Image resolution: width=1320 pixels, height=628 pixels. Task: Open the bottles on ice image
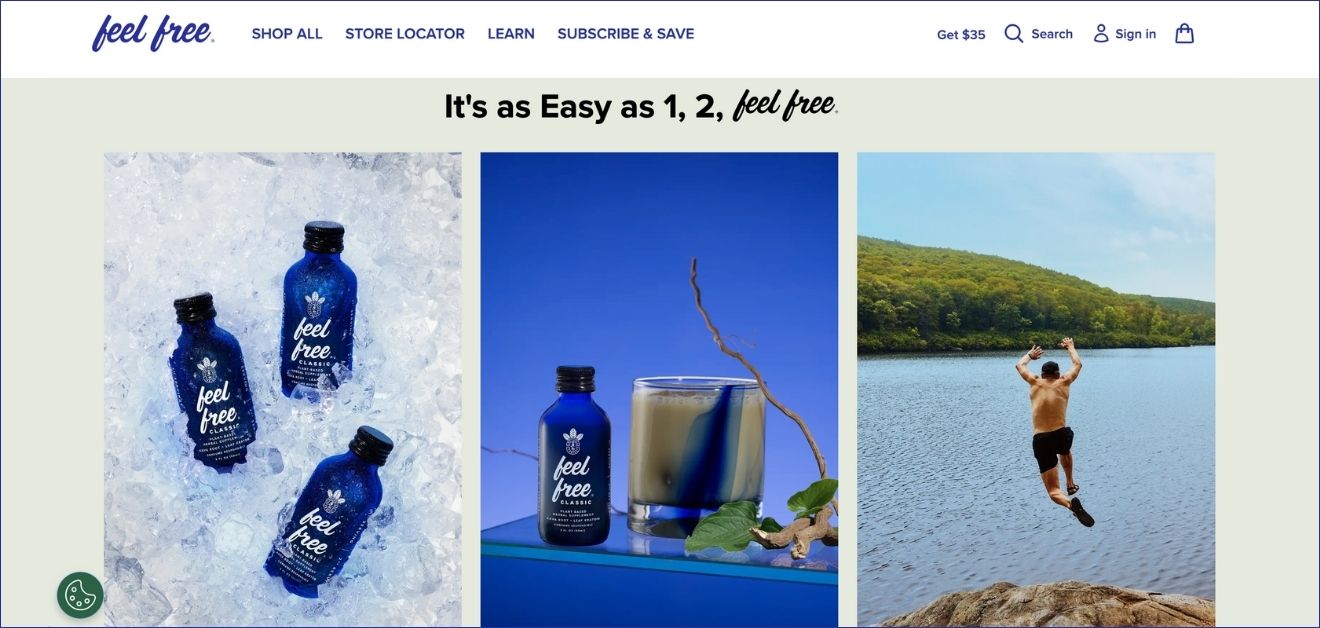point(283,389)
